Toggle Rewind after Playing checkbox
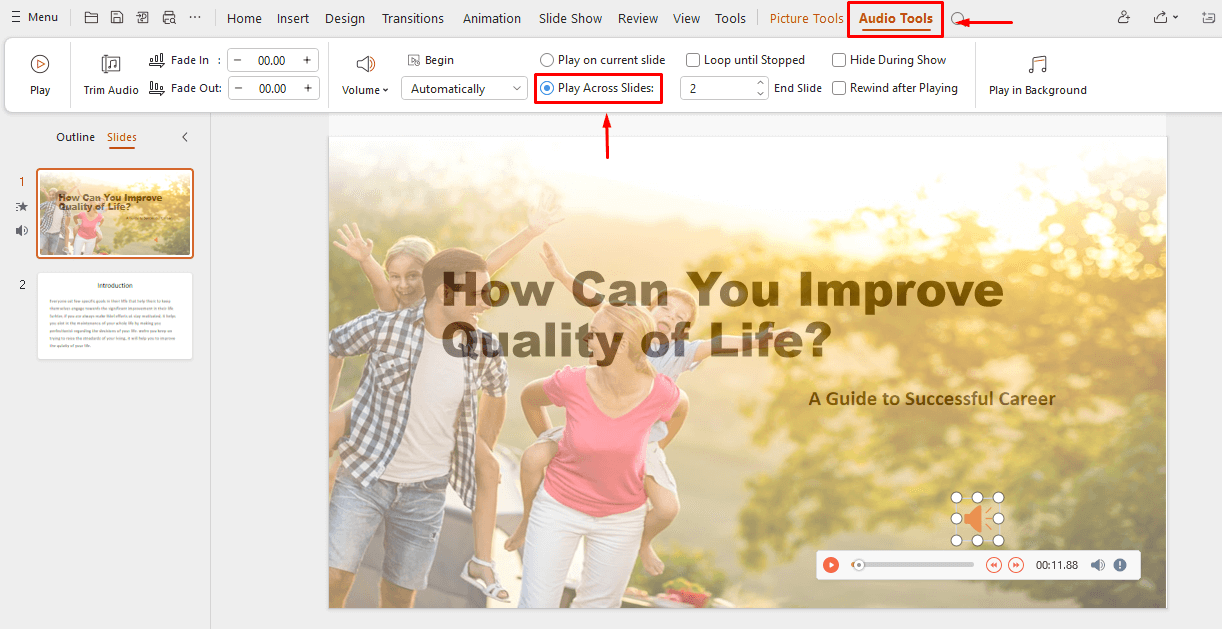 pyautogui.click(x=839, y=88)
